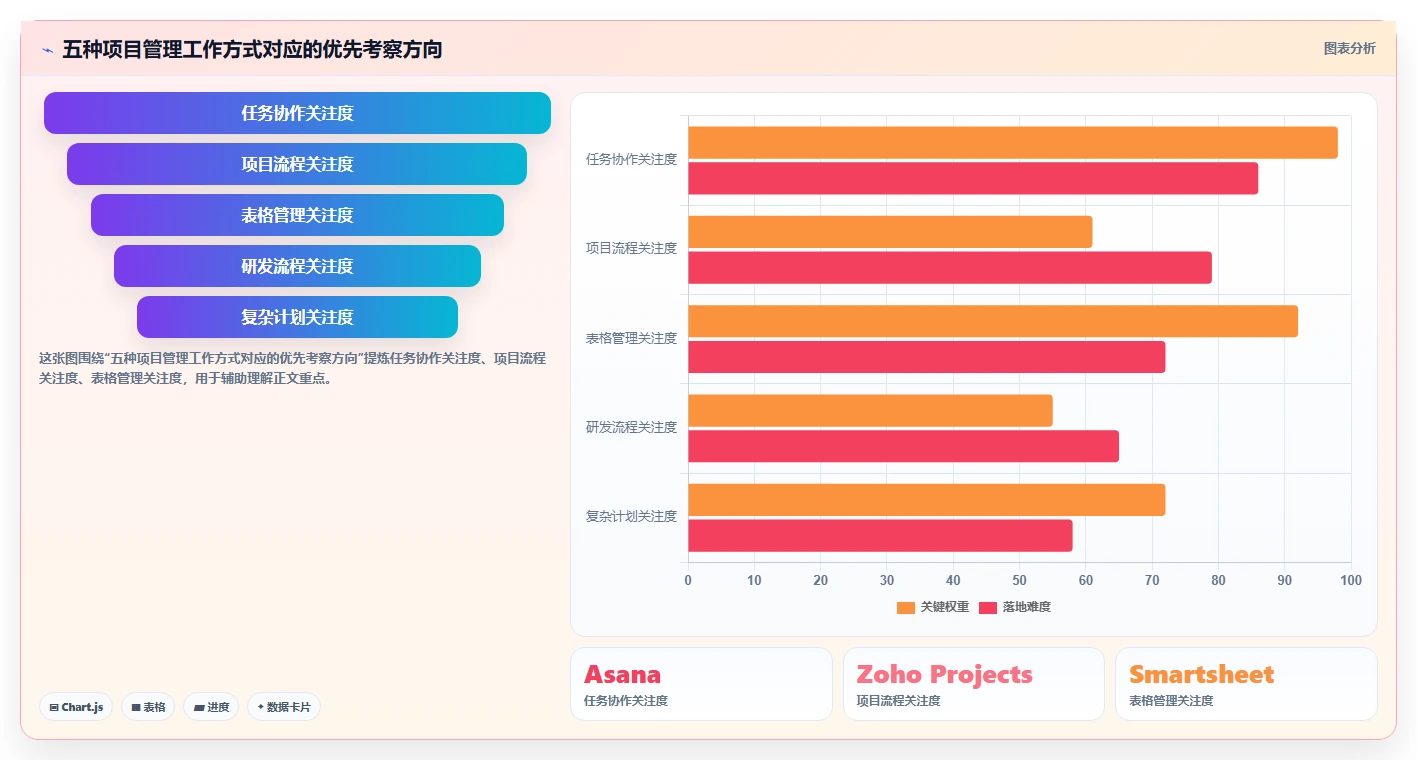This screenshot has width=1417, height=760.
Task: Click the orange 关键权重 bar for 复杂计划关注度
Action: 927,500
